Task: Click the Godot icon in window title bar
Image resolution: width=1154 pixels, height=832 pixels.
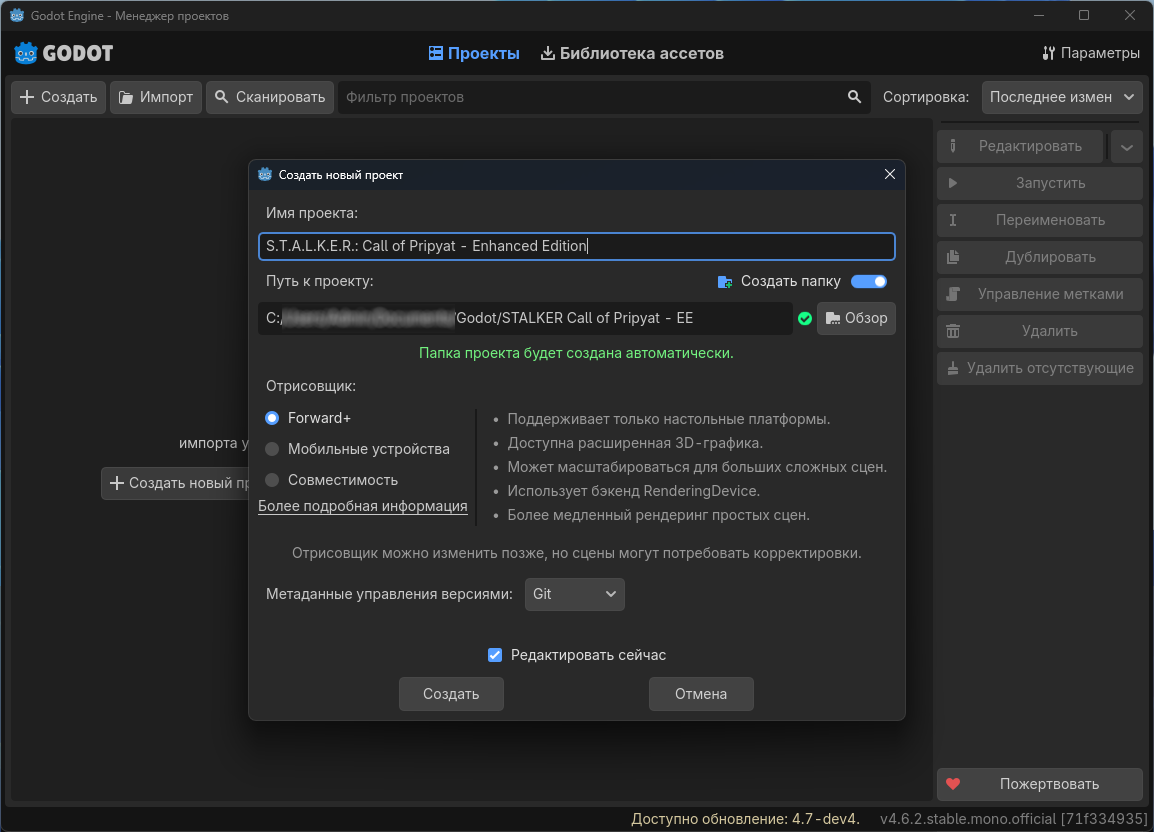Action: pos(17,15)
